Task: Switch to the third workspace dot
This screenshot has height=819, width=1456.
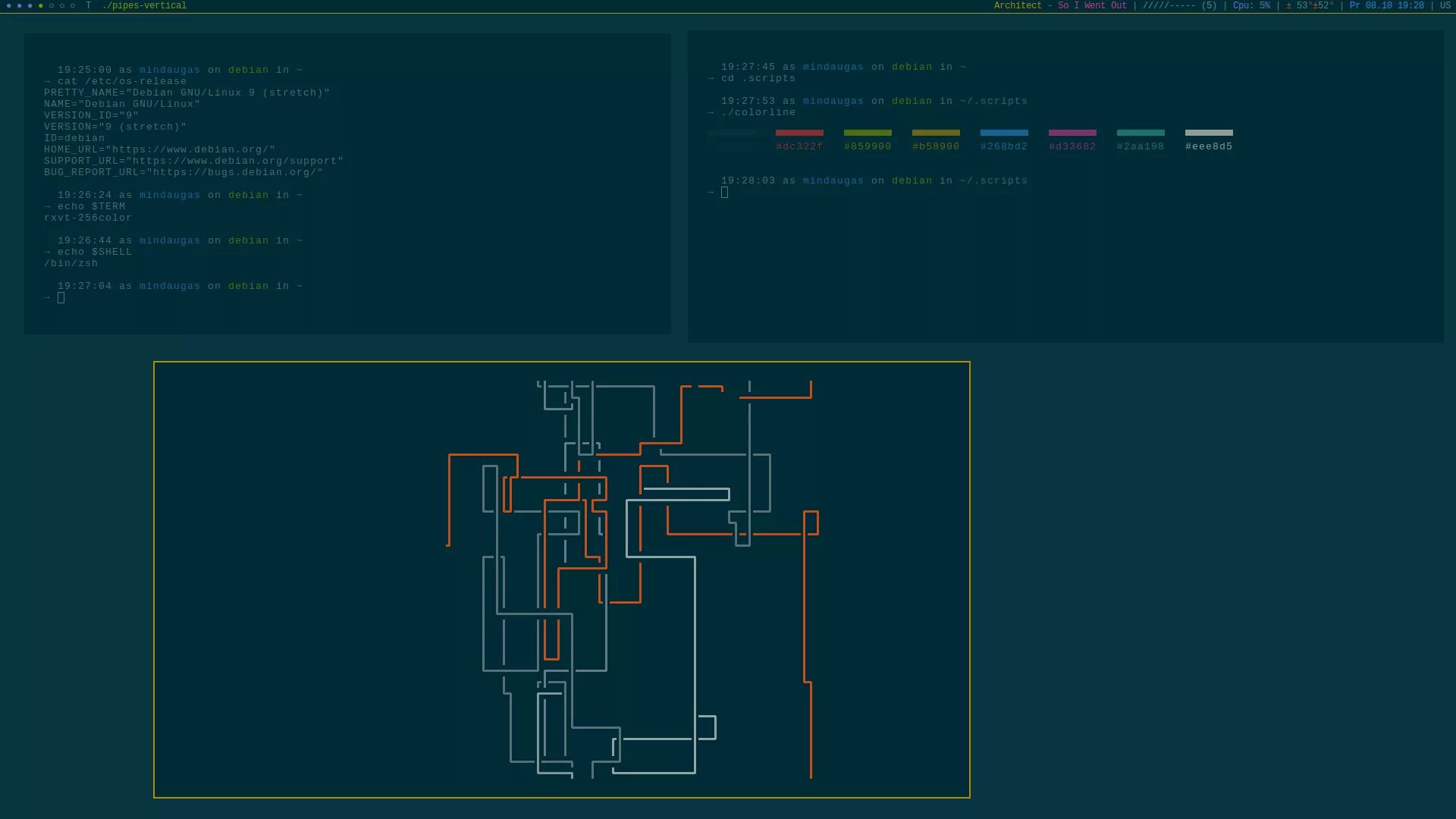Action: 30,5
